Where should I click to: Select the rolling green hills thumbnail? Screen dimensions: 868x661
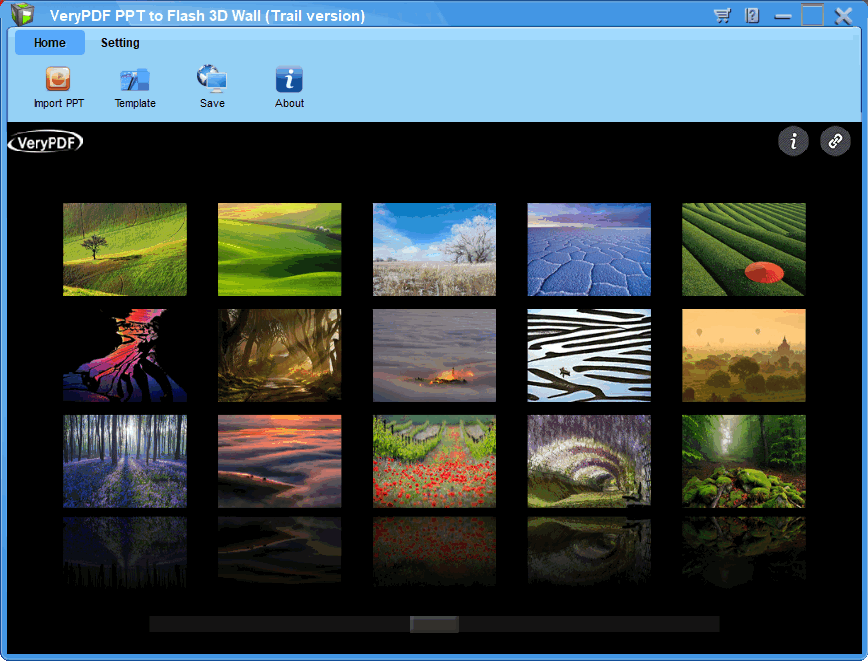(x=280, y=249)
